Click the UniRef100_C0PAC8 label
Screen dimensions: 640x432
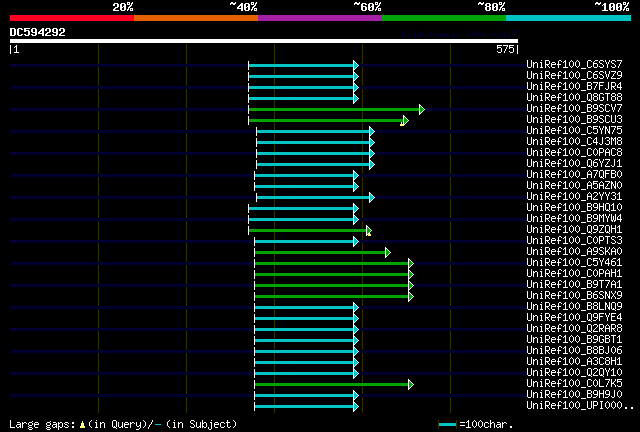pyautogui.click(x=574, y=153)
